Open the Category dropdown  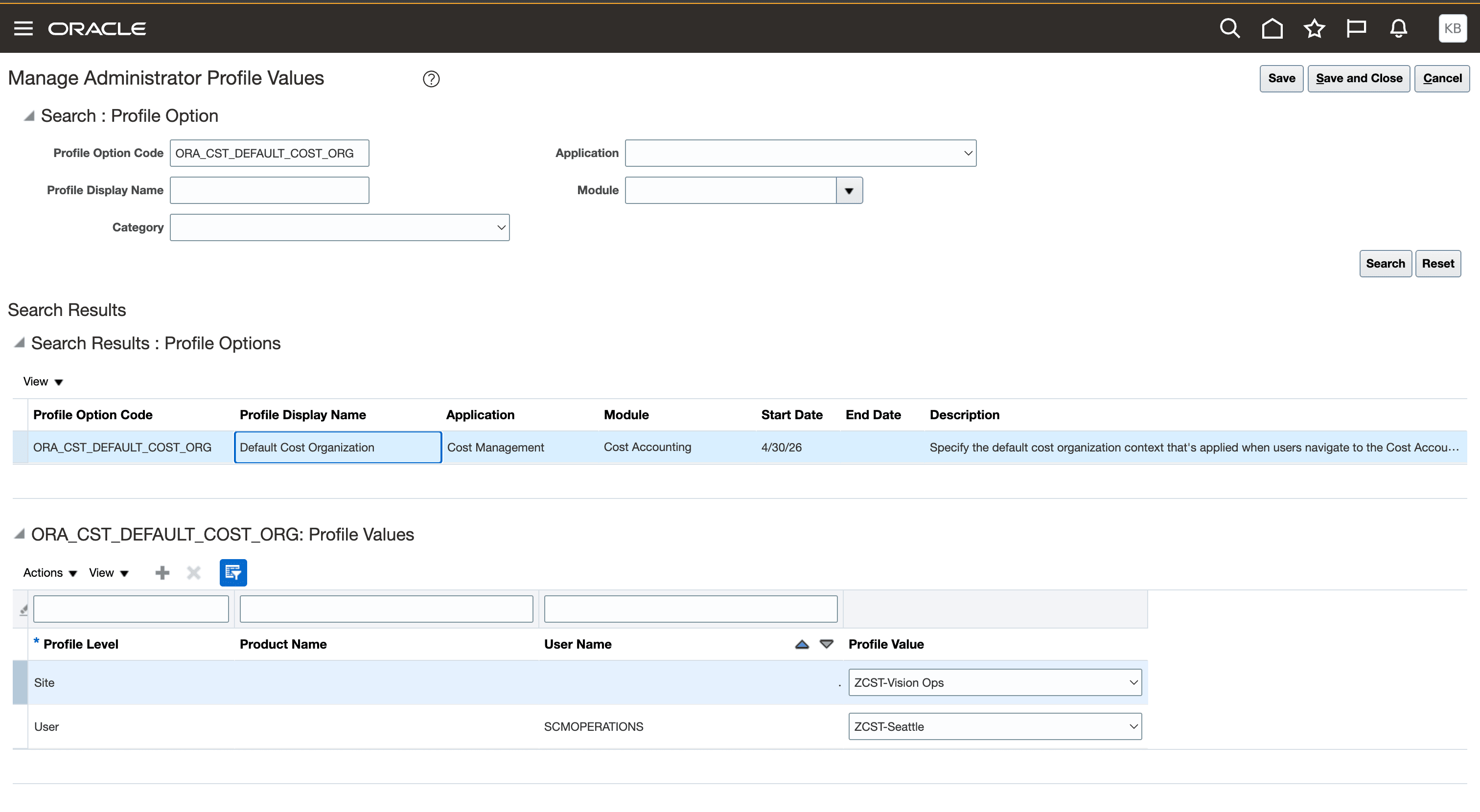tap(340, 227)
